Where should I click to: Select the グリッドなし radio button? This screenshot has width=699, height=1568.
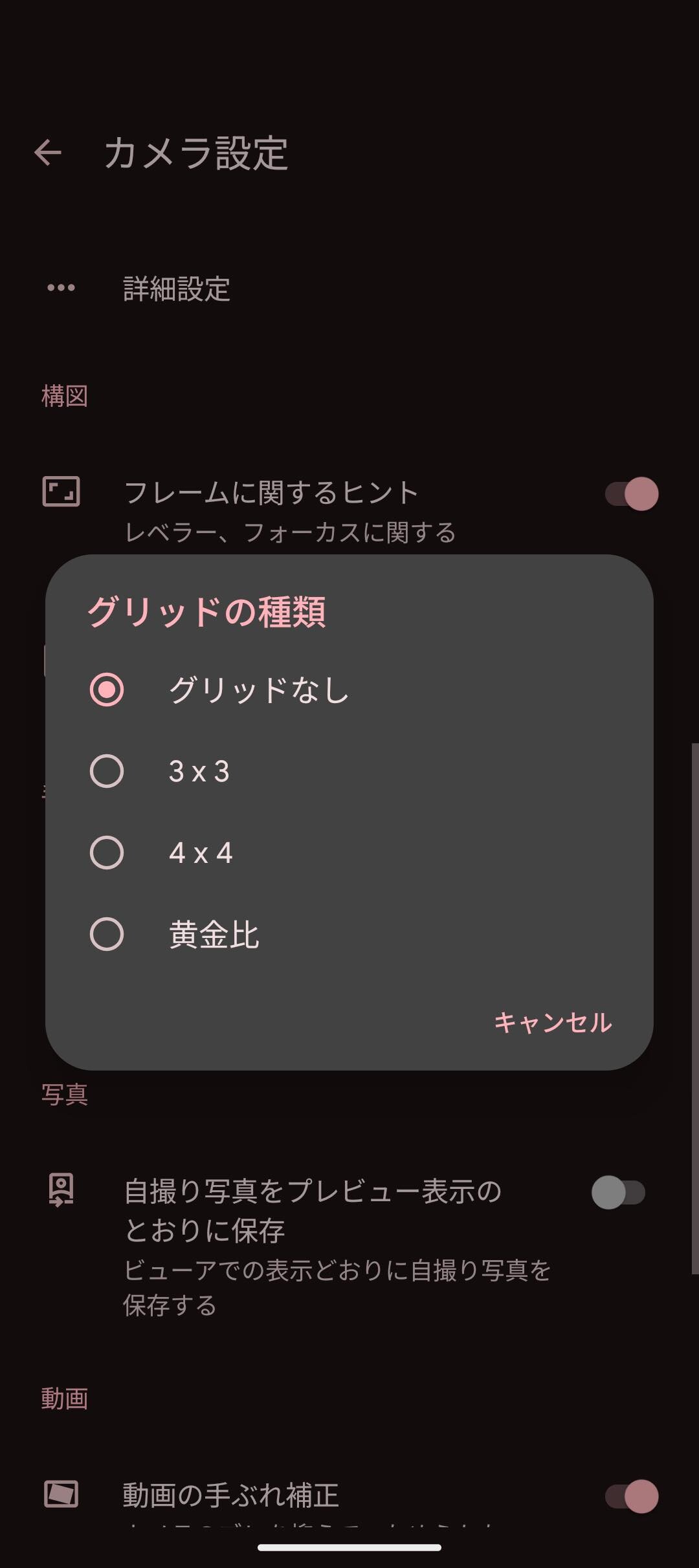click(107, 690)
